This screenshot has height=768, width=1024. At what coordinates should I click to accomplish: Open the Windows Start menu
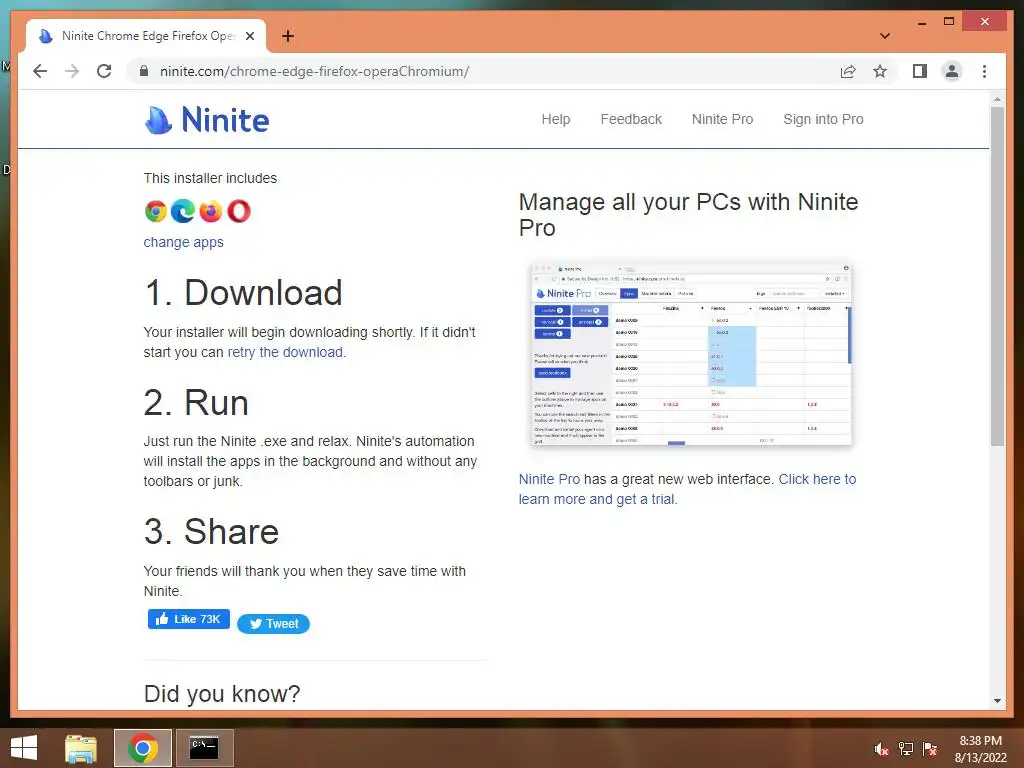click(x=24, y=748)
